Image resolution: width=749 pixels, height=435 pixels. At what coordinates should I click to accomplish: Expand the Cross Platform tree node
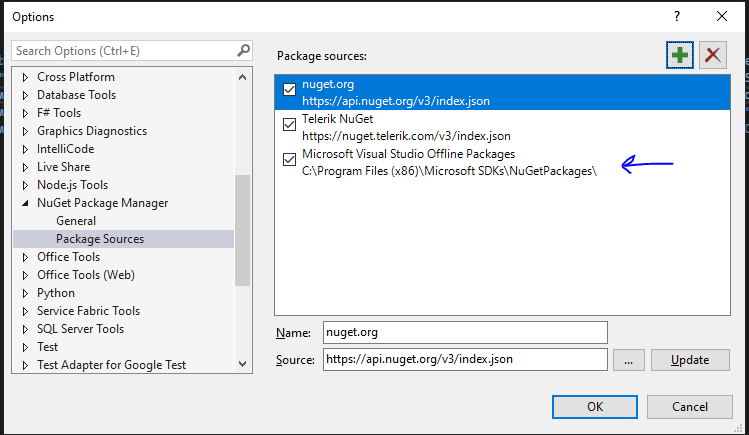click(x=26, y=77)
